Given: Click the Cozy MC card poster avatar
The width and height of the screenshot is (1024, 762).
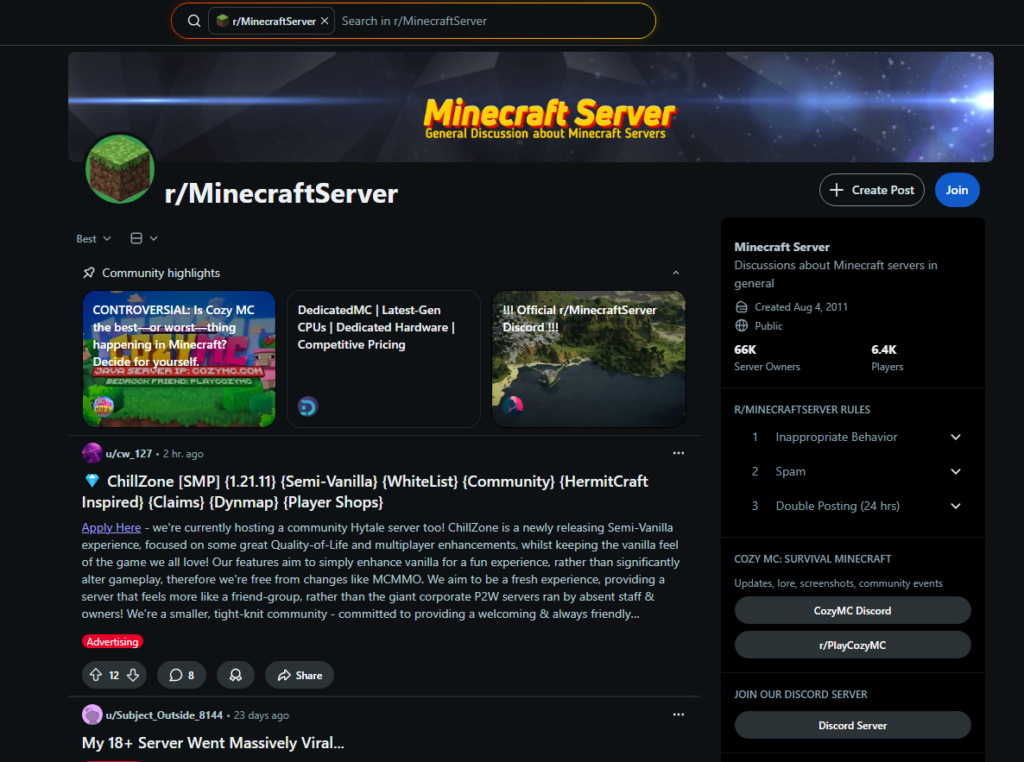Looking at the screenshot, I should (103, 407).
